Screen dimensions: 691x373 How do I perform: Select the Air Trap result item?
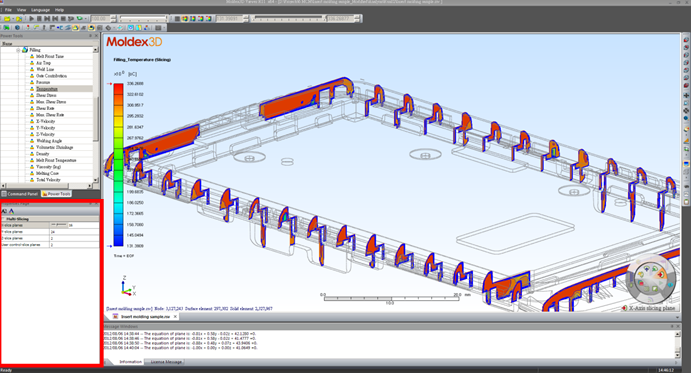[x=43, y=63]
